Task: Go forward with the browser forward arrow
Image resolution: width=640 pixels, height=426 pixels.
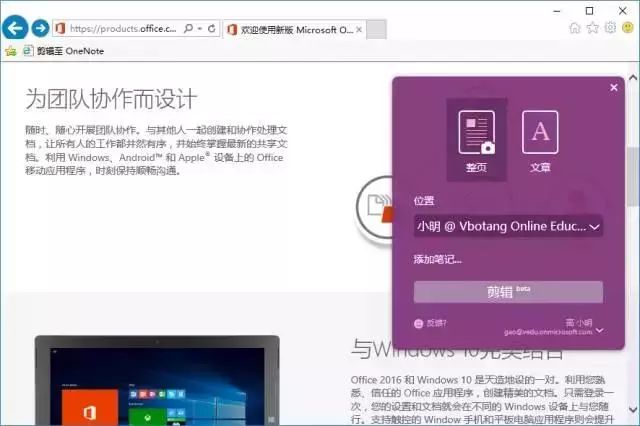Action: point(40,28)
